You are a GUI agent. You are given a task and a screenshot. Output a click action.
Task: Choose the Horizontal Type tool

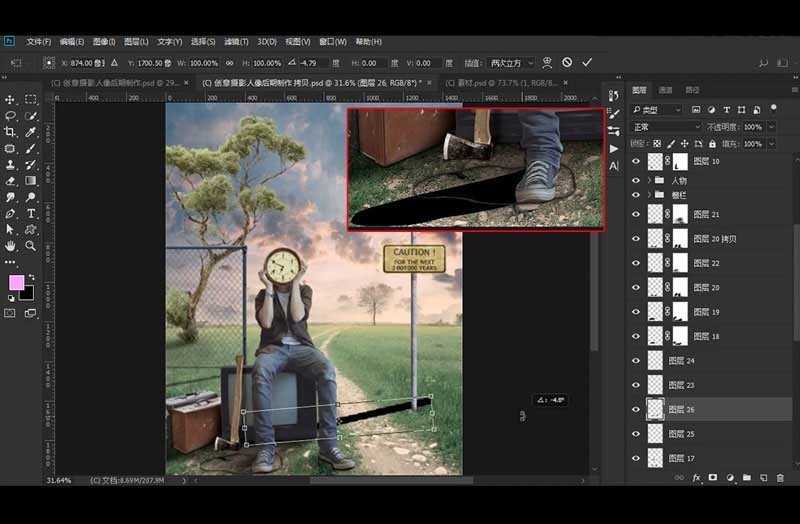coord(31,213)
